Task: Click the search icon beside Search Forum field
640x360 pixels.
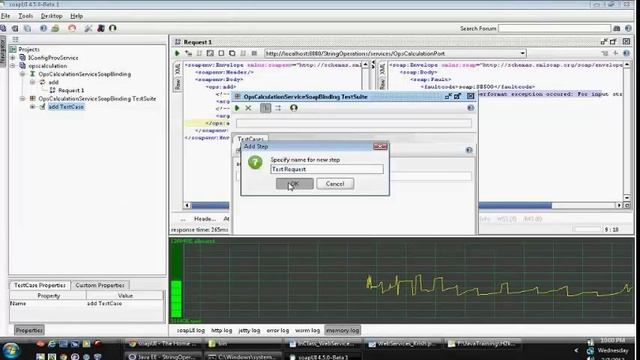Action: coord(617,28)
